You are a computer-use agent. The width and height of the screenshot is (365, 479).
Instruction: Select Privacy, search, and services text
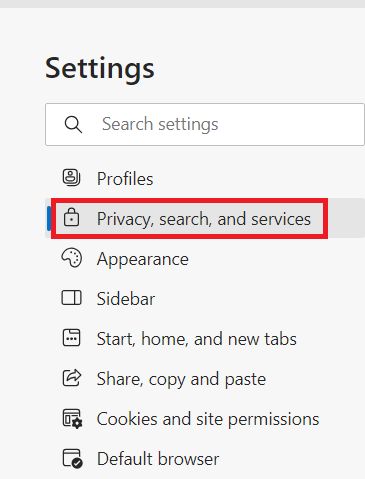coord(204,219)
